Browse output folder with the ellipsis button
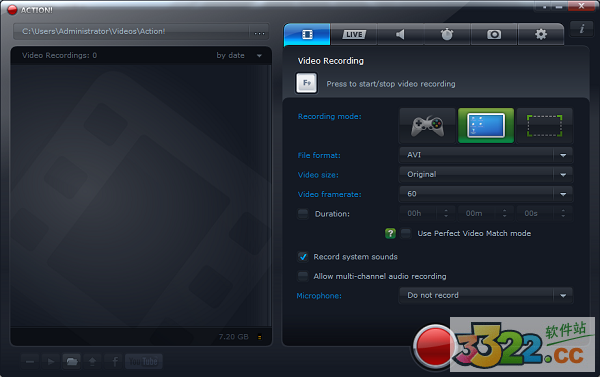This screenshot has height=377, width=600. (x=259, y=32)
